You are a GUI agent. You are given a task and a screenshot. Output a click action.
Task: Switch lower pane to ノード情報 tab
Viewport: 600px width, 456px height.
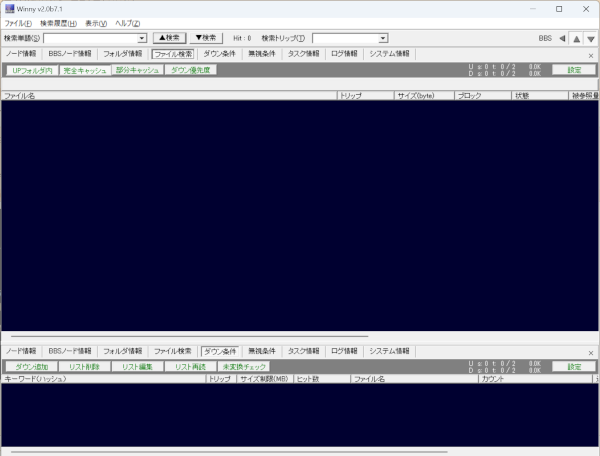coord(21,351)
